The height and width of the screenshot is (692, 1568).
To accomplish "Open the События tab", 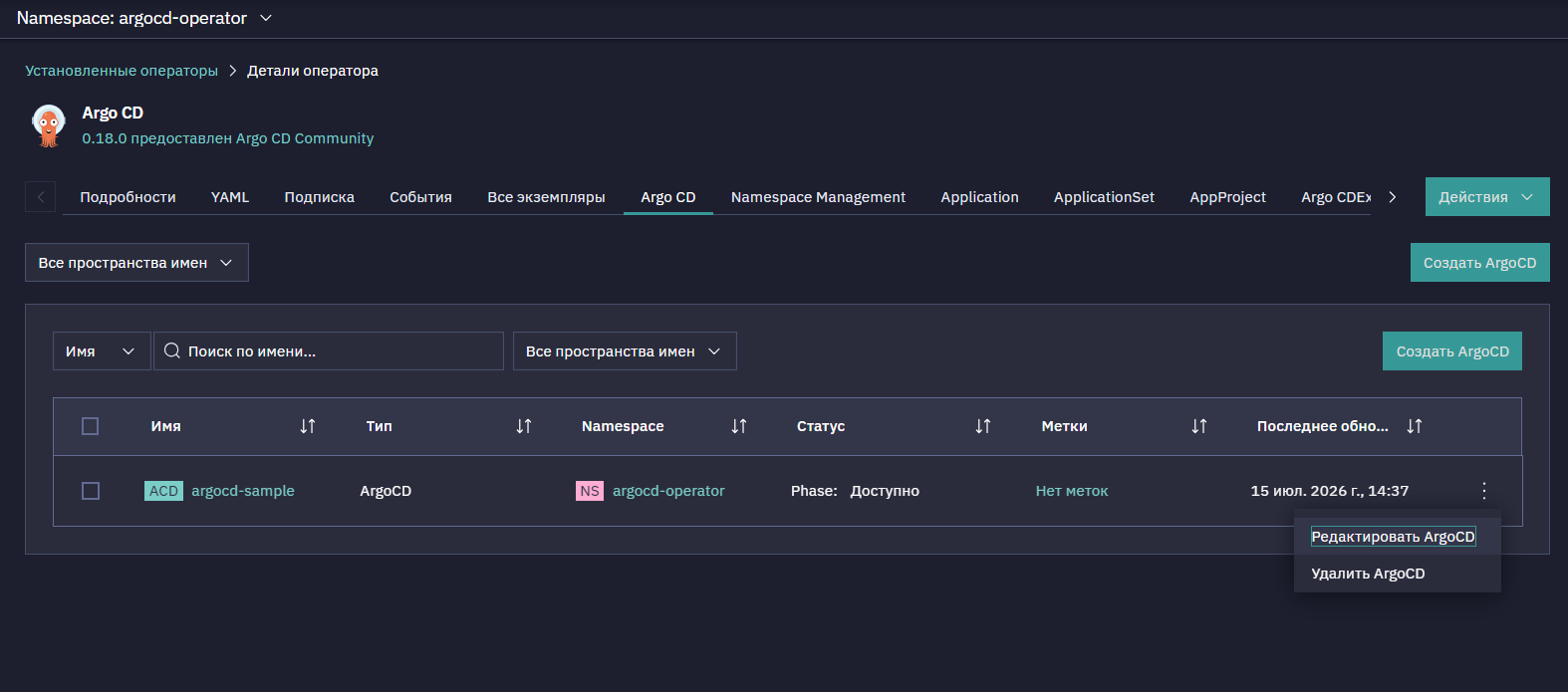I will pos(420,197).
